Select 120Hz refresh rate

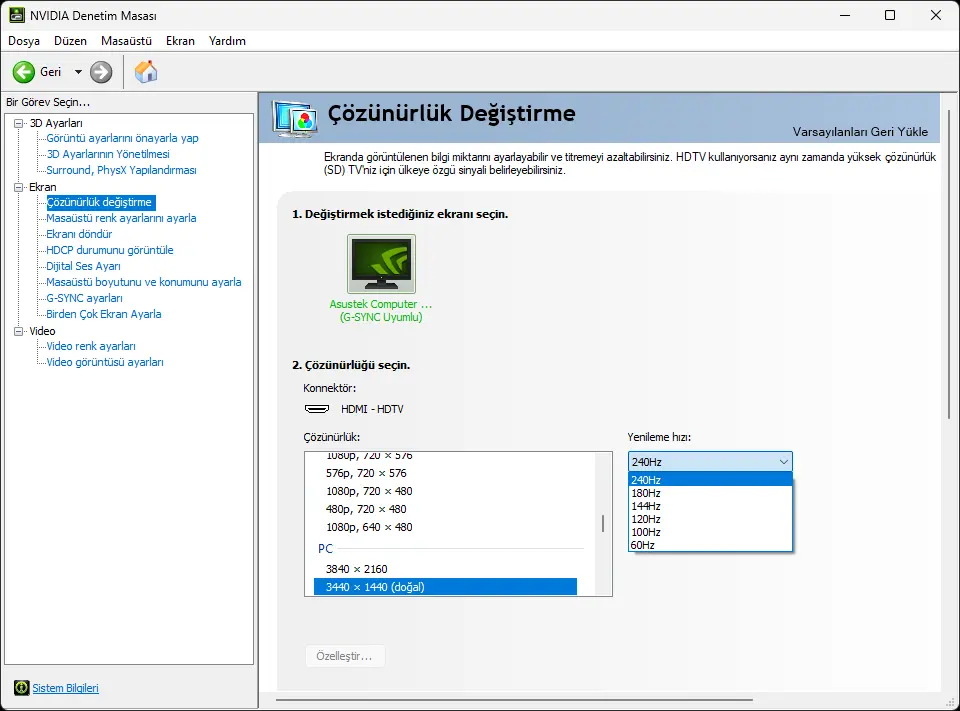pos(710,519)
